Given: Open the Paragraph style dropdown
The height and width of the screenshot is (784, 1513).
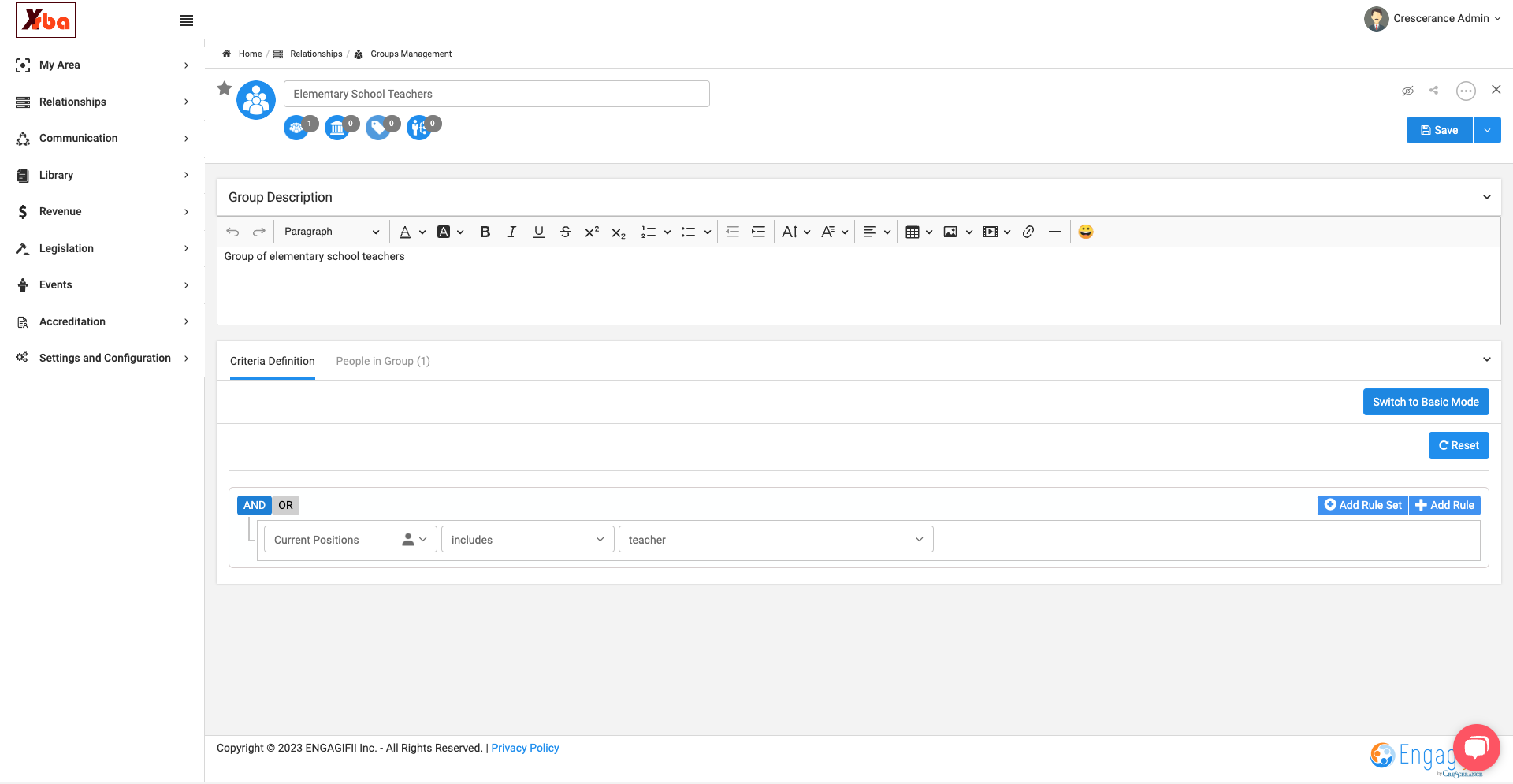Looking at the screenshot, I should [331, 232].
